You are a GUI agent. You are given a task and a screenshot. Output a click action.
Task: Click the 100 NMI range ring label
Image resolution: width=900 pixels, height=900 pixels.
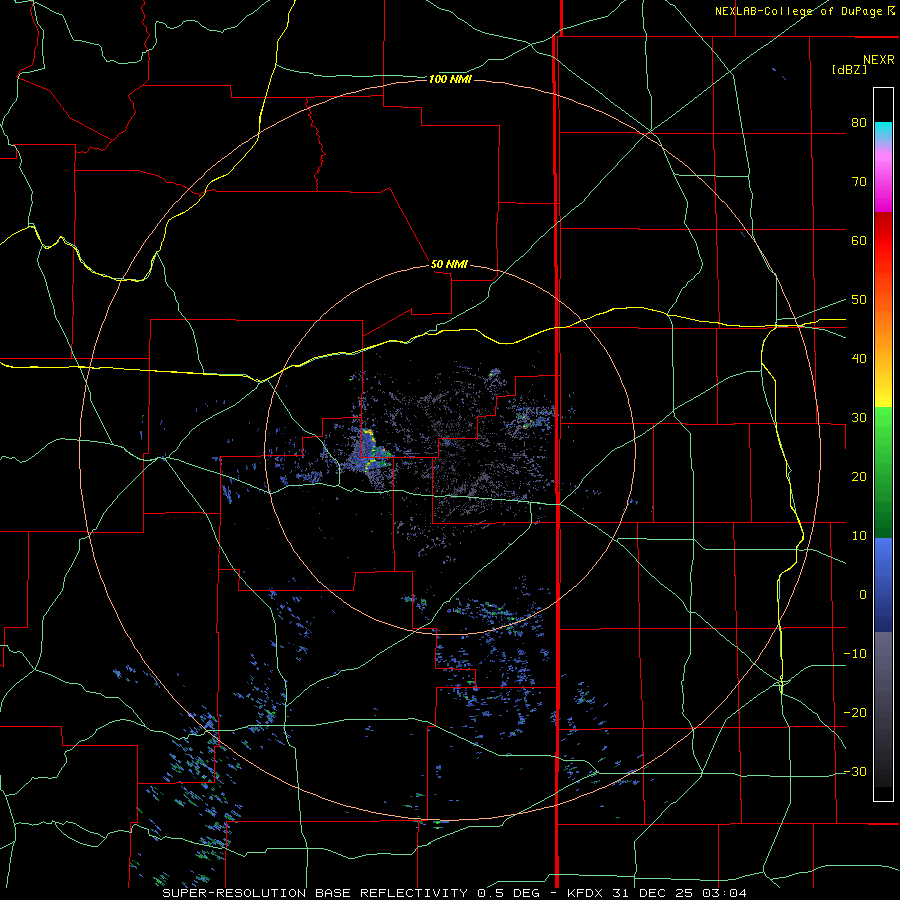click(x=450, y=79)
